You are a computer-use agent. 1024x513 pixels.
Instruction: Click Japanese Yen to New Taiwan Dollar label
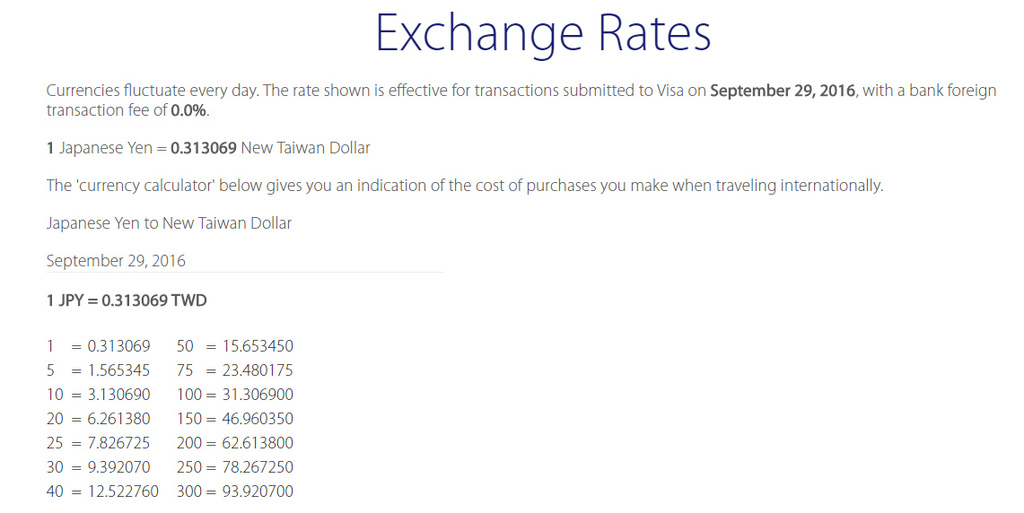168,223
